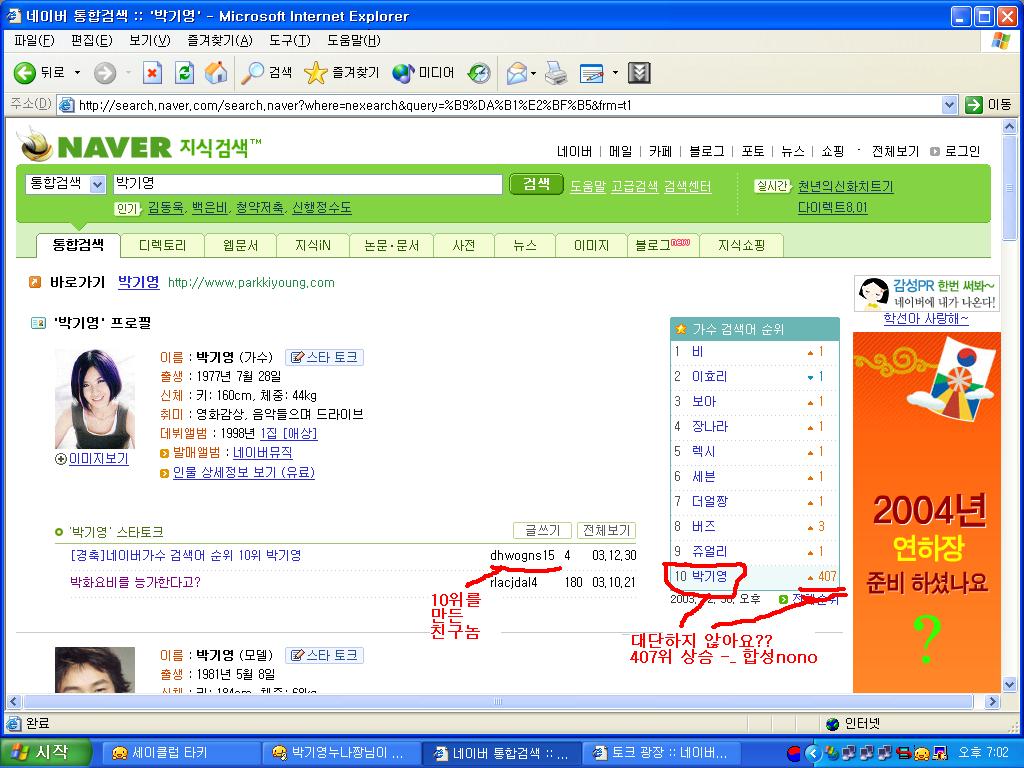Click 이효리 in the singer ranking
This screenshot has width=1024, height=768.
tap(709, 377)
